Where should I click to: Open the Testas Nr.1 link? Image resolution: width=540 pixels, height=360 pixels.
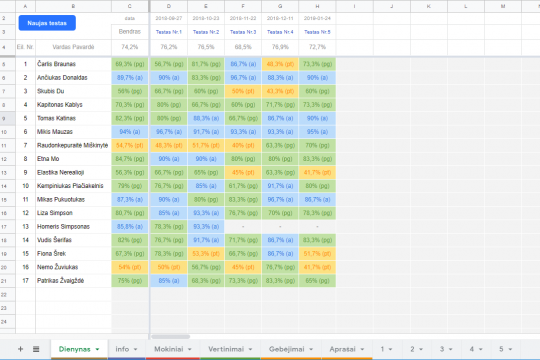(x=169, y=32)
